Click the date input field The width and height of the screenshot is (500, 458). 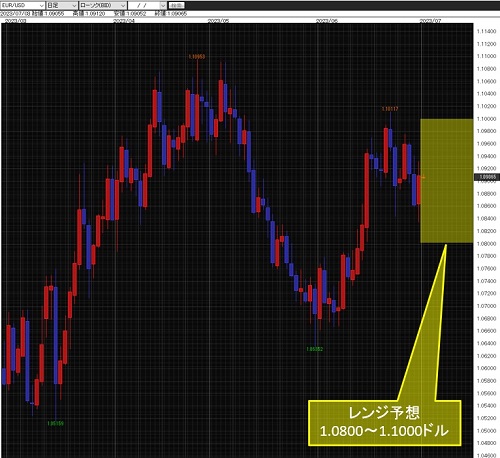coord(144,5)
